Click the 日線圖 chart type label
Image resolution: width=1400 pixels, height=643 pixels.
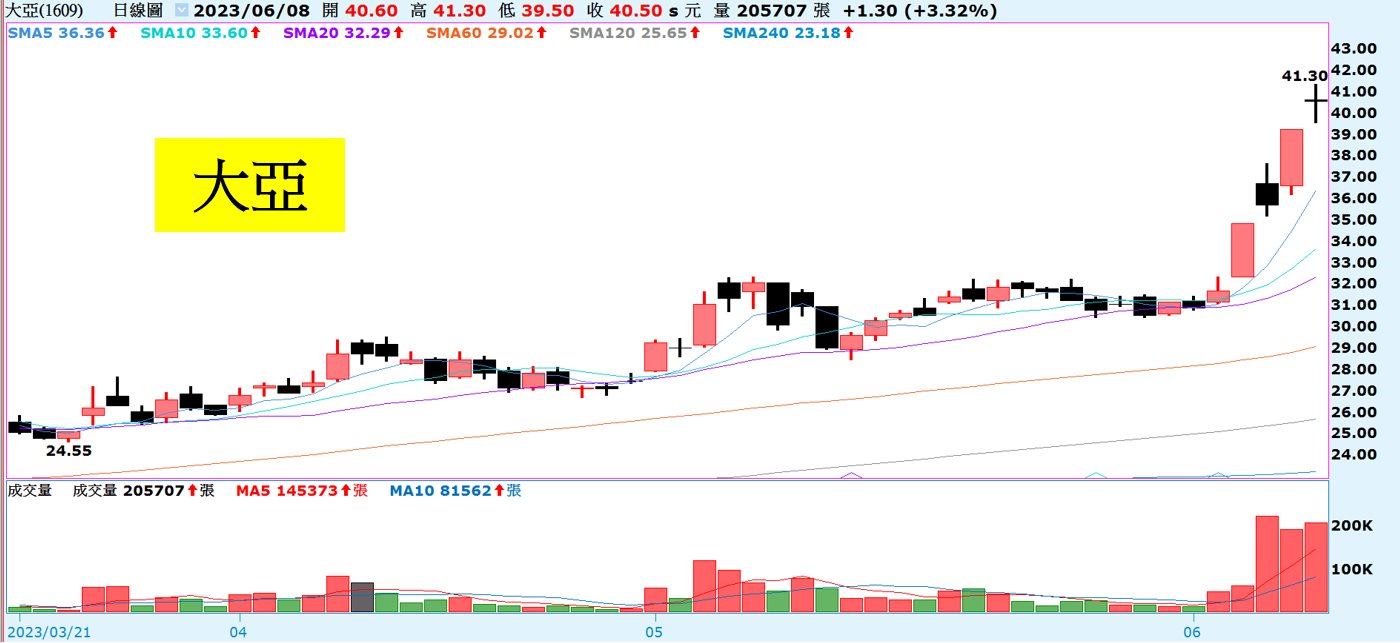click(135, 11)
